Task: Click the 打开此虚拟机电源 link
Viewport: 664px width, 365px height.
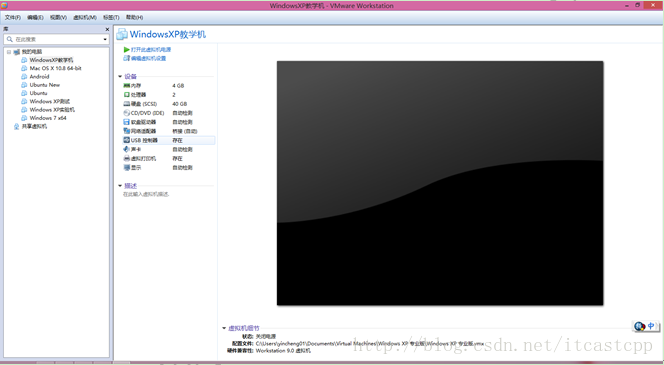Action: pos(151,50)
